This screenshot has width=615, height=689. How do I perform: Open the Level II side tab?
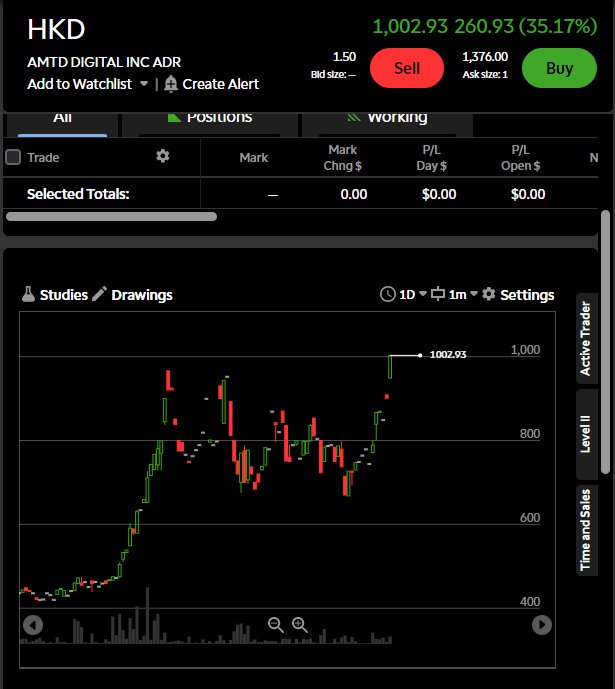tap(586, 434)
